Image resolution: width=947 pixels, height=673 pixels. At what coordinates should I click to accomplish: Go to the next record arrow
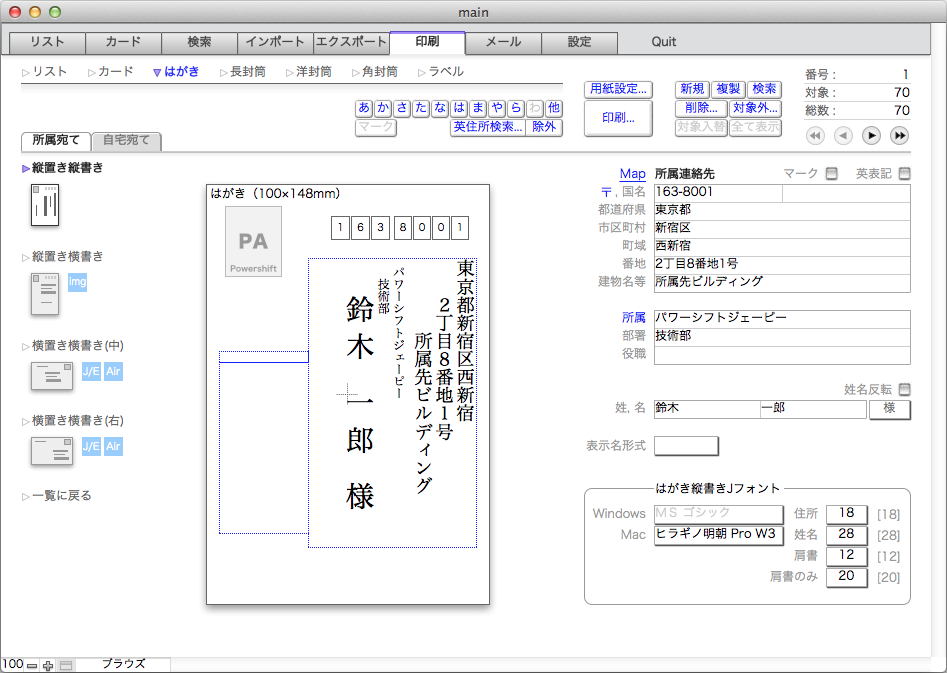point(871,135)
